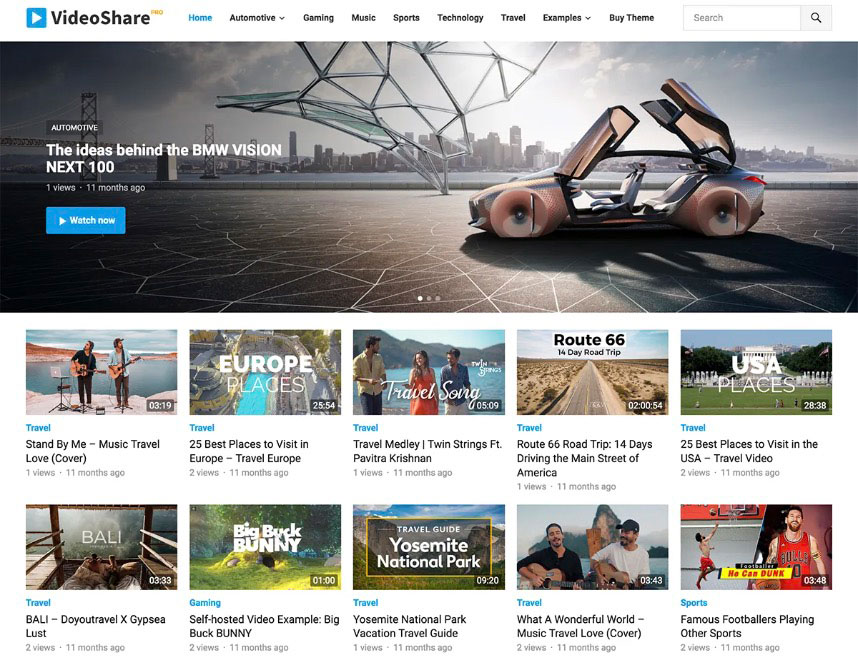Open the Europe Places video thumbnail
The height and width of the screenshot is (660, 858).
coord(265,372)
